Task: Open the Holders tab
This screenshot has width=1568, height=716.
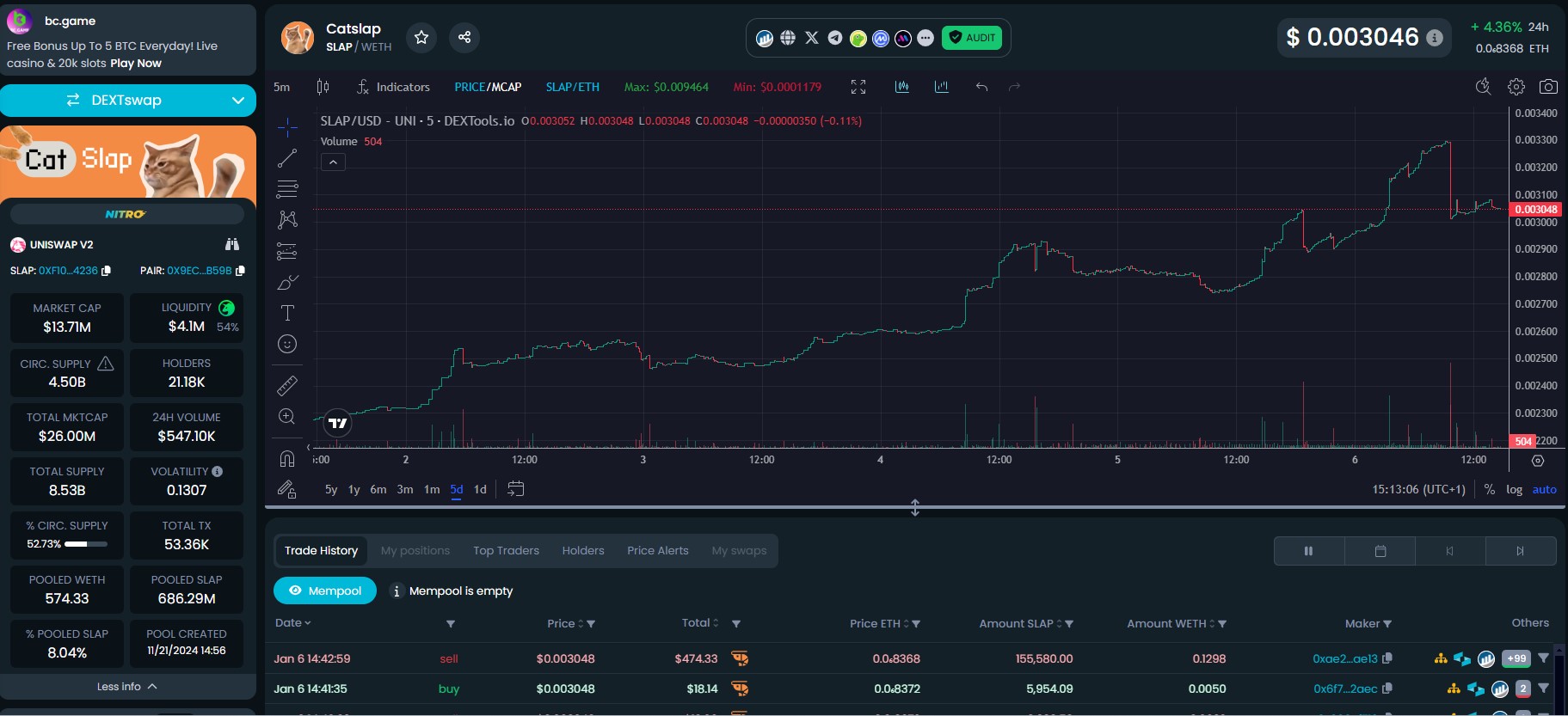Action: point(583,551)
